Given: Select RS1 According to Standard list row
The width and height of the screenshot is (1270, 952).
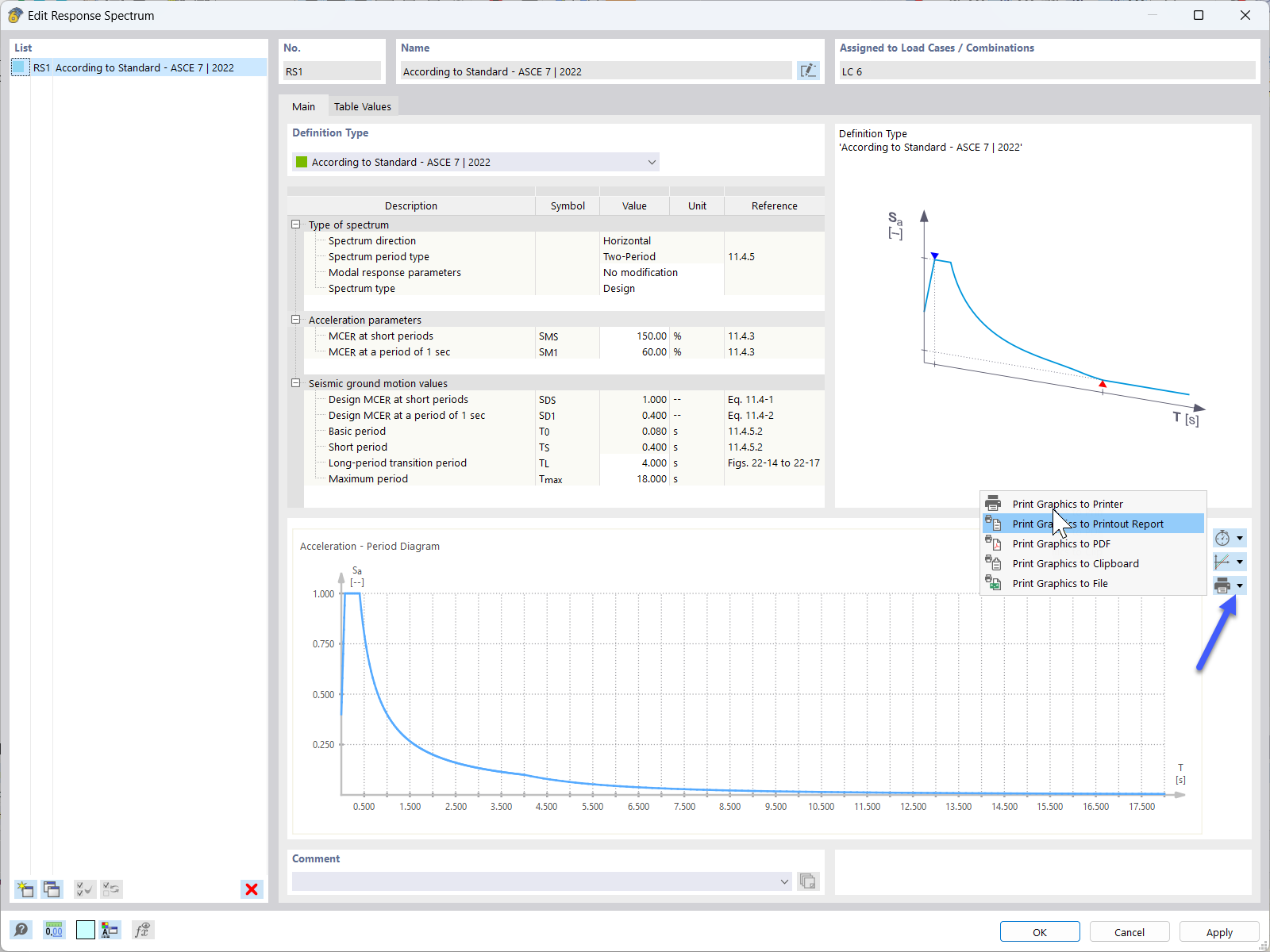Looking at the screenshot, I should pyautogui.click(x=140, y=67).
